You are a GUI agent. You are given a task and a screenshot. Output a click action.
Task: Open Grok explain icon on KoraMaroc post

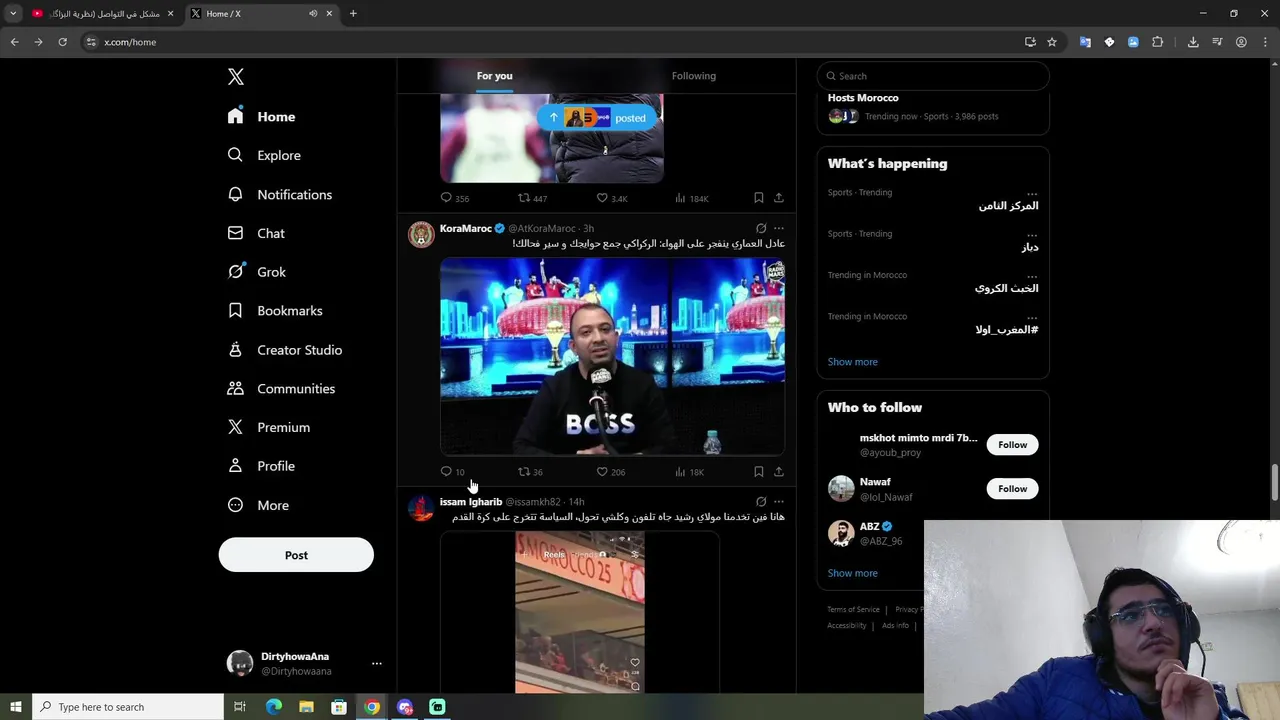761,228
